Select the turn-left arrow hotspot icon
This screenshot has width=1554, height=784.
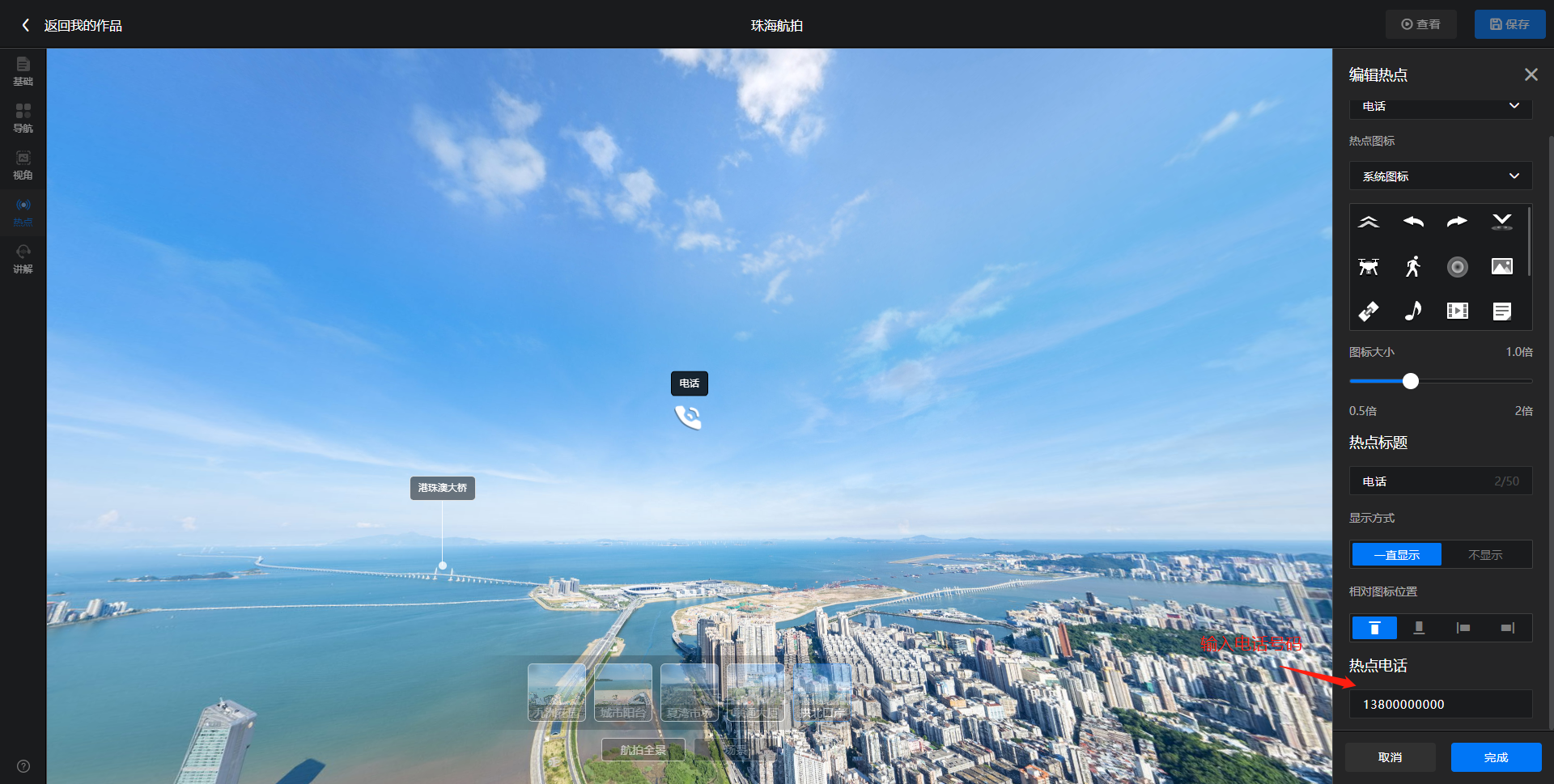[x=1413, y=222]
